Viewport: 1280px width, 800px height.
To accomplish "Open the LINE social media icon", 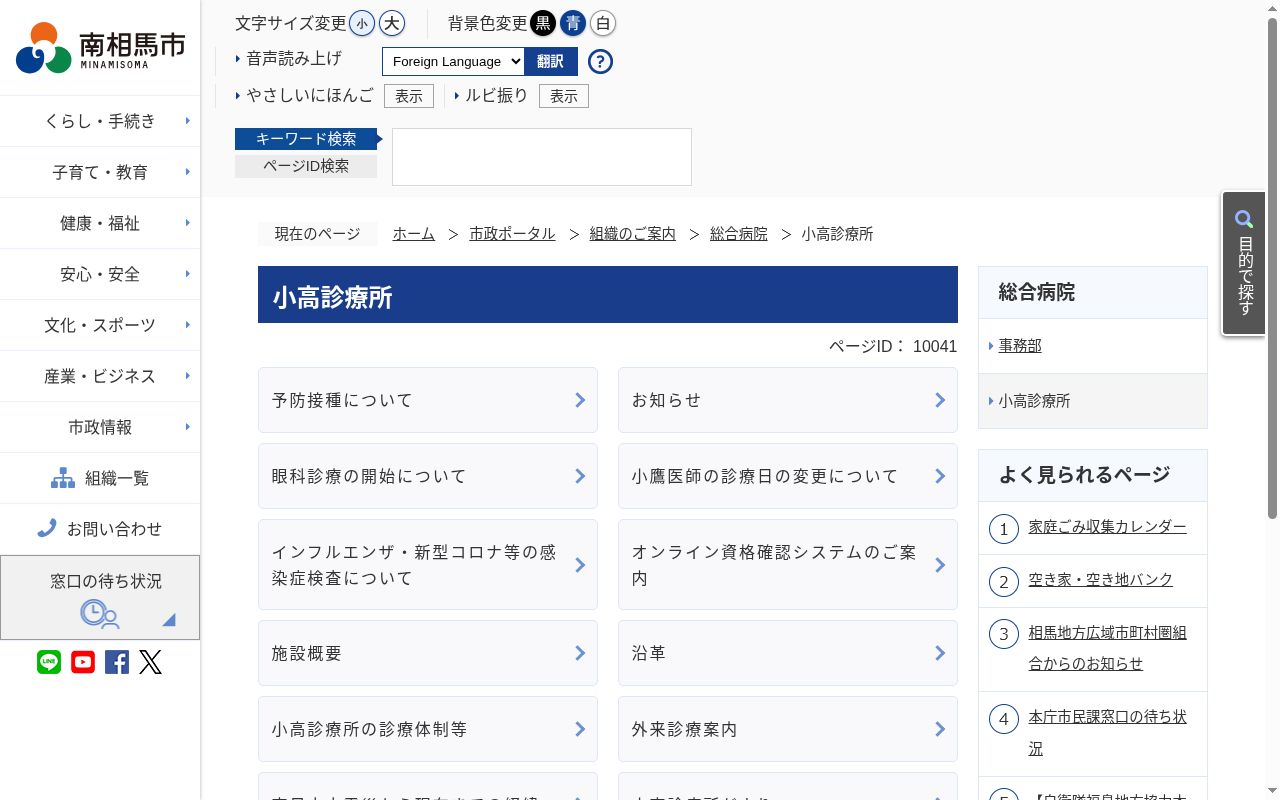I will coord(49,662).
